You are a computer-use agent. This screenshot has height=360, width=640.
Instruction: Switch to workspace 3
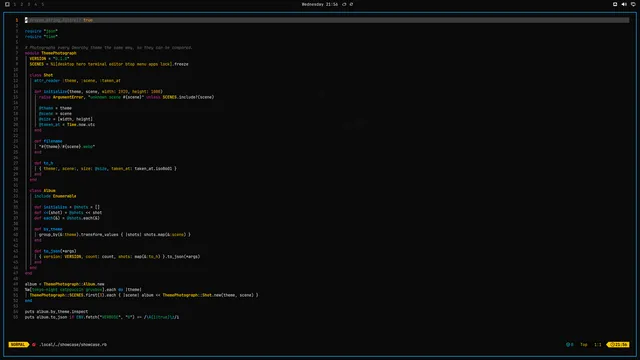click(x=29, y=4)
